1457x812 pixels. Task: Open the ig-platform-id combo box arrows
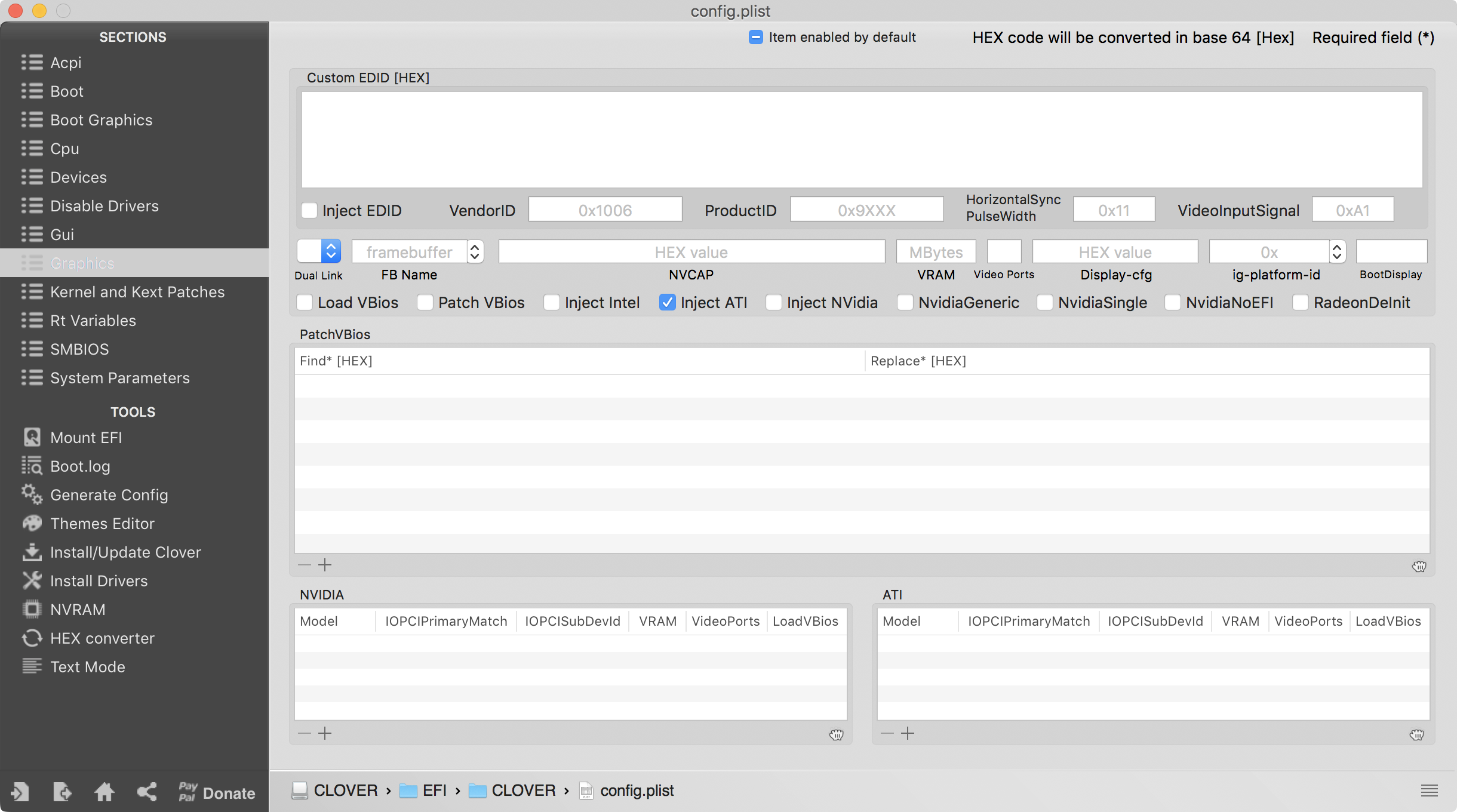(1336, 251)
